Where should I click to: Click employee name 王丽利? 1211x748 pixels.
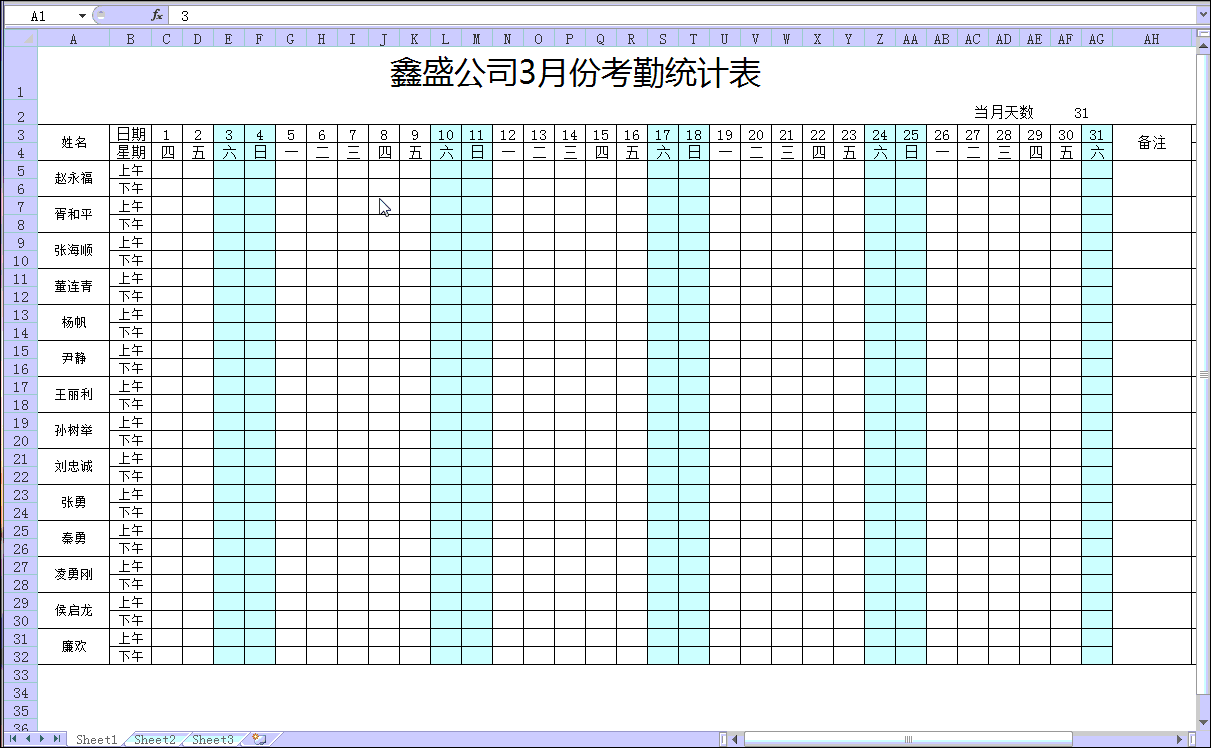(x=73, y=395)
